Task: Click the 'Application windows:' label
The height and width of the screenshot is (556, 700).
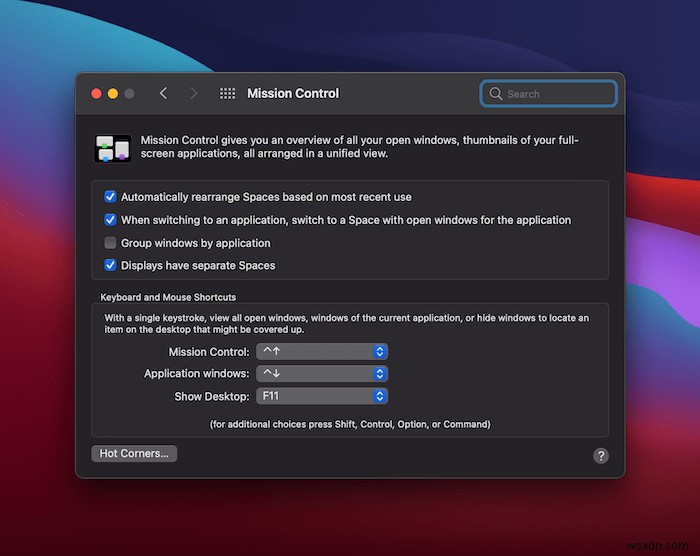Action: click(196, 373)
